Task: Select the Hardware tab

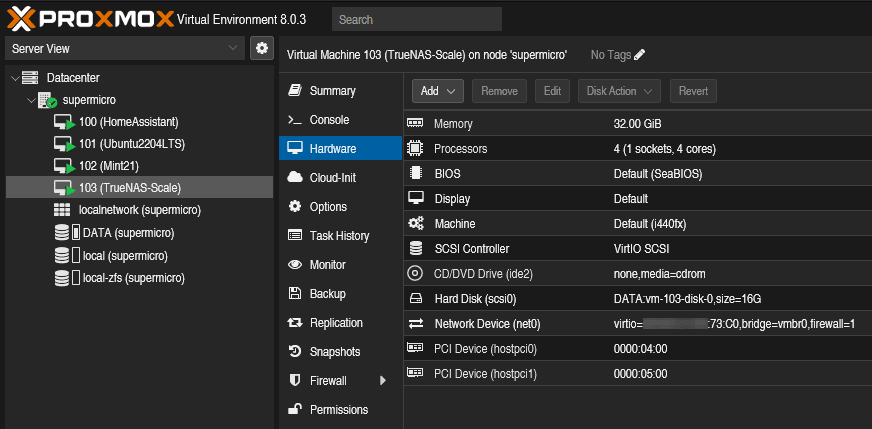Action: (x=340, y=149)
